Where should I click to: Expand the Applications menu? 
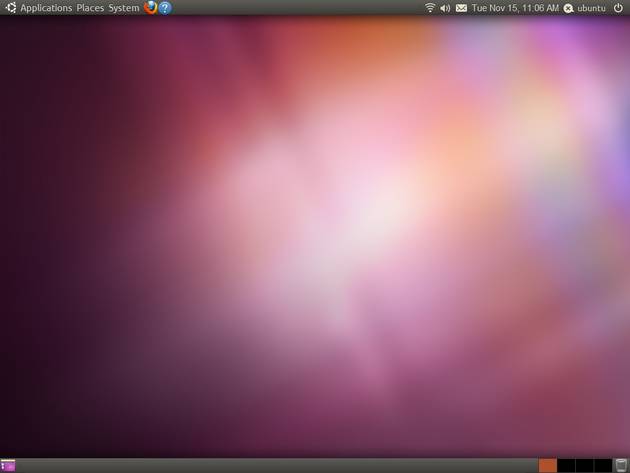click(x=46, y=8)
